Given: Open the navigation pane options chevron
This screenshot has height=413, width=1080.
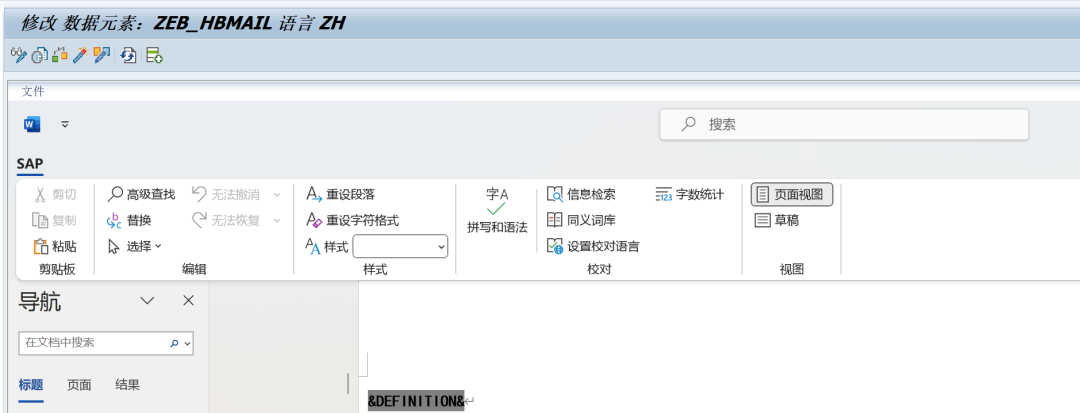Looking at the screenshot, I should 147,301.
